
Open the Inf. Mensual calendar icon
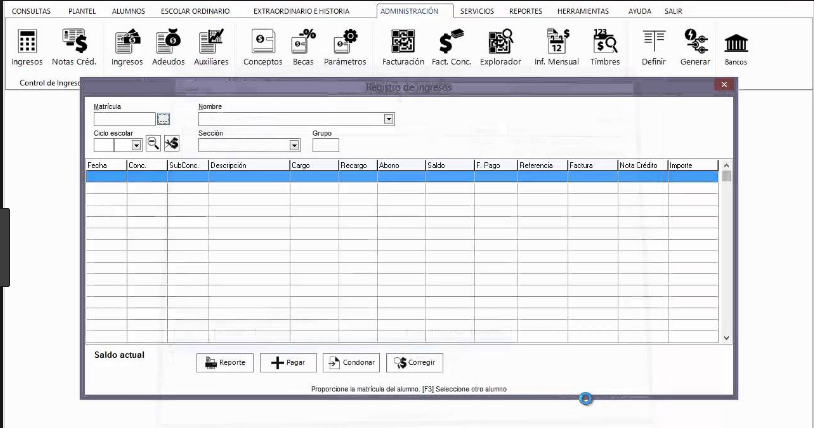(557, 47)
